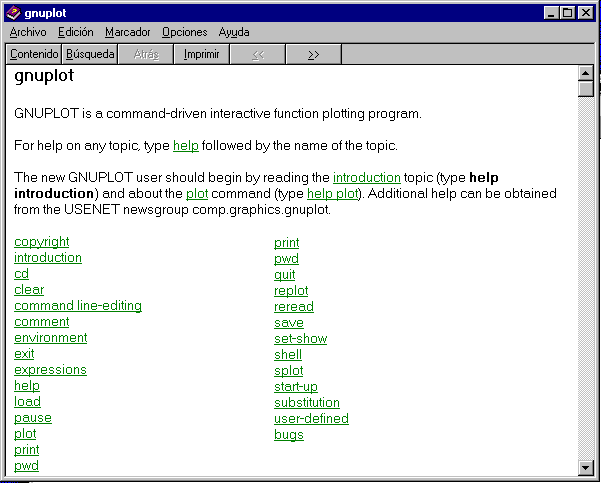Open the start-up topic link
Viewport: 601px width, 483px height.
click(296, 387)
